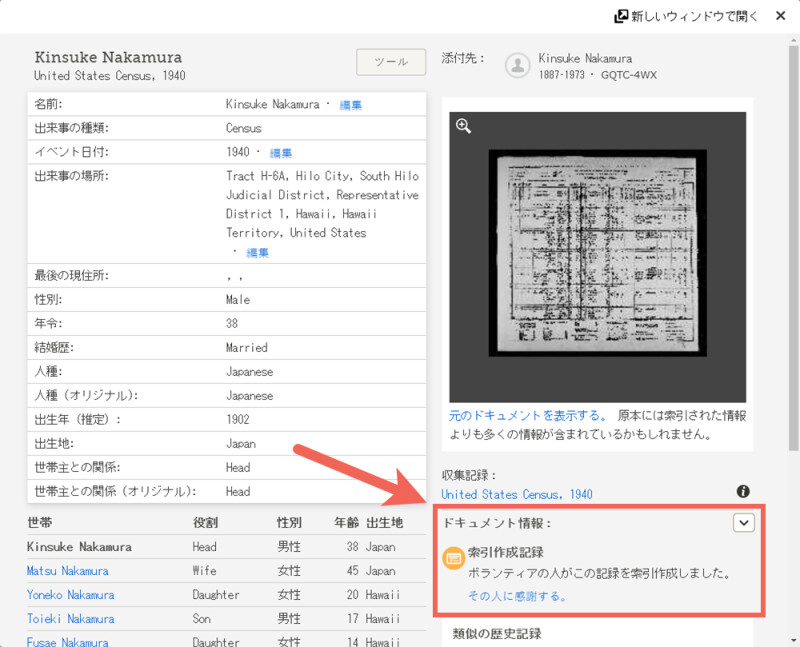Click the attached person icon for Kinsuke Nakamura
This screenshot has width=800, height=647.
516,66
